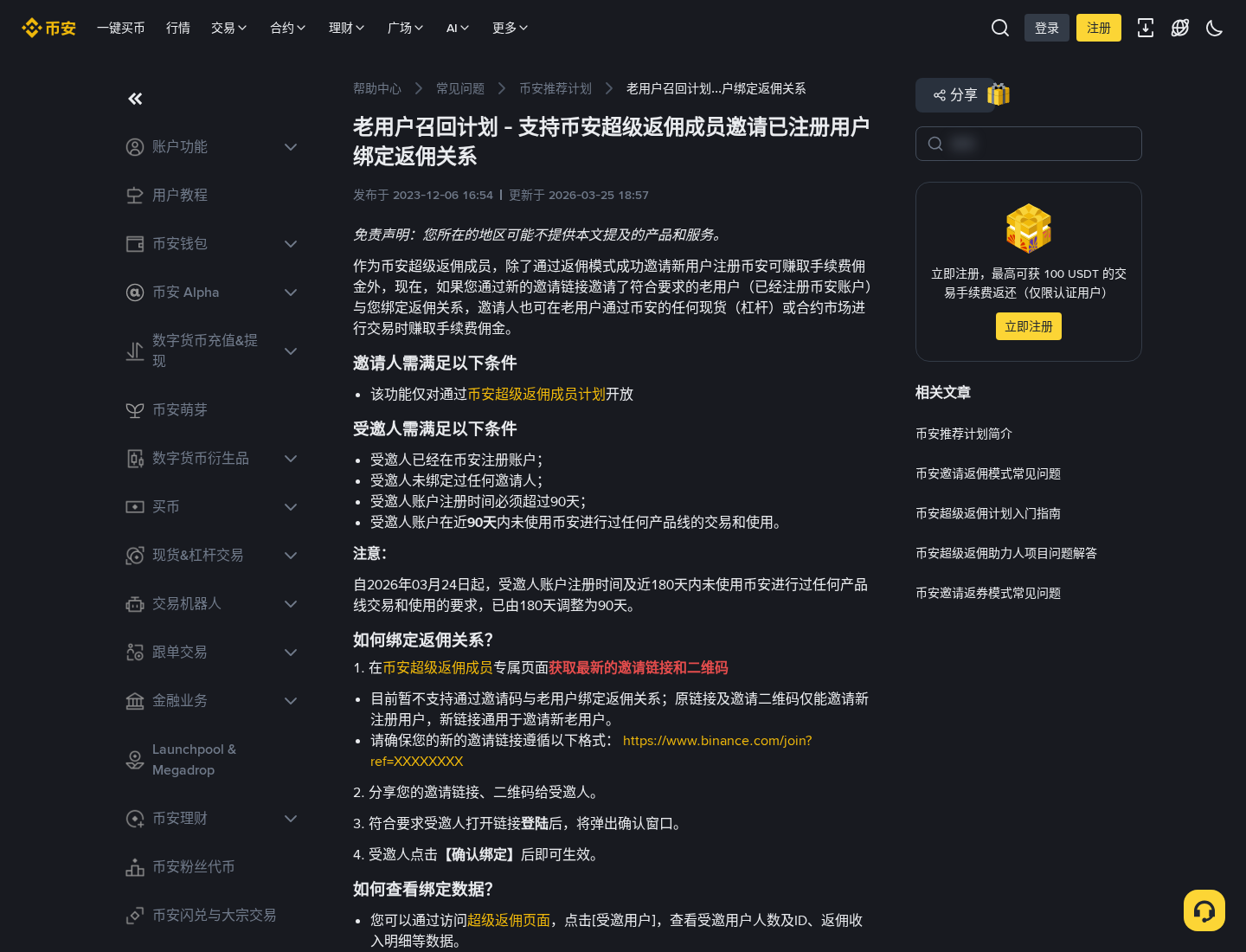The width and height of the screenshot is (1246, 952).
Task: Open the language globe icon
Action: pyautogui.click(x=1180, y=28)
